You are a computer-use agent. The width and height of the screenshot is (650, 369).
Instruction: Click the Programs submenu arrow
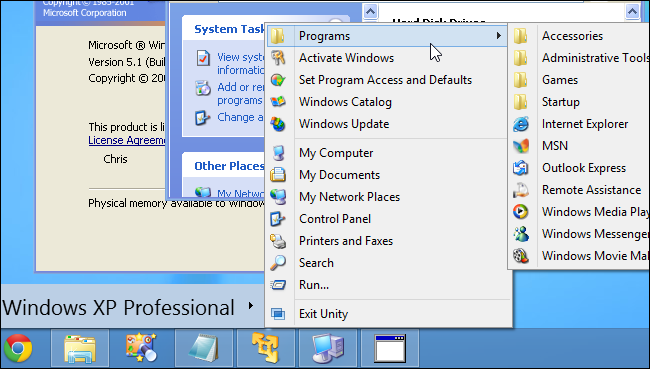click(x=499, y=36)
